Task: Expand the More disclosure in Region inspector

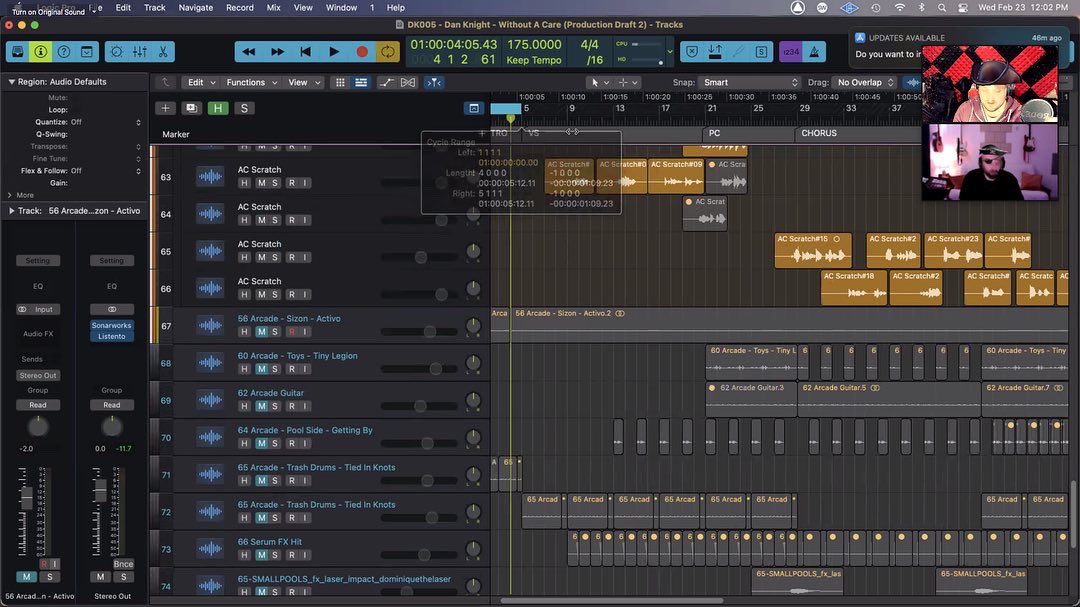Action: 10,195
